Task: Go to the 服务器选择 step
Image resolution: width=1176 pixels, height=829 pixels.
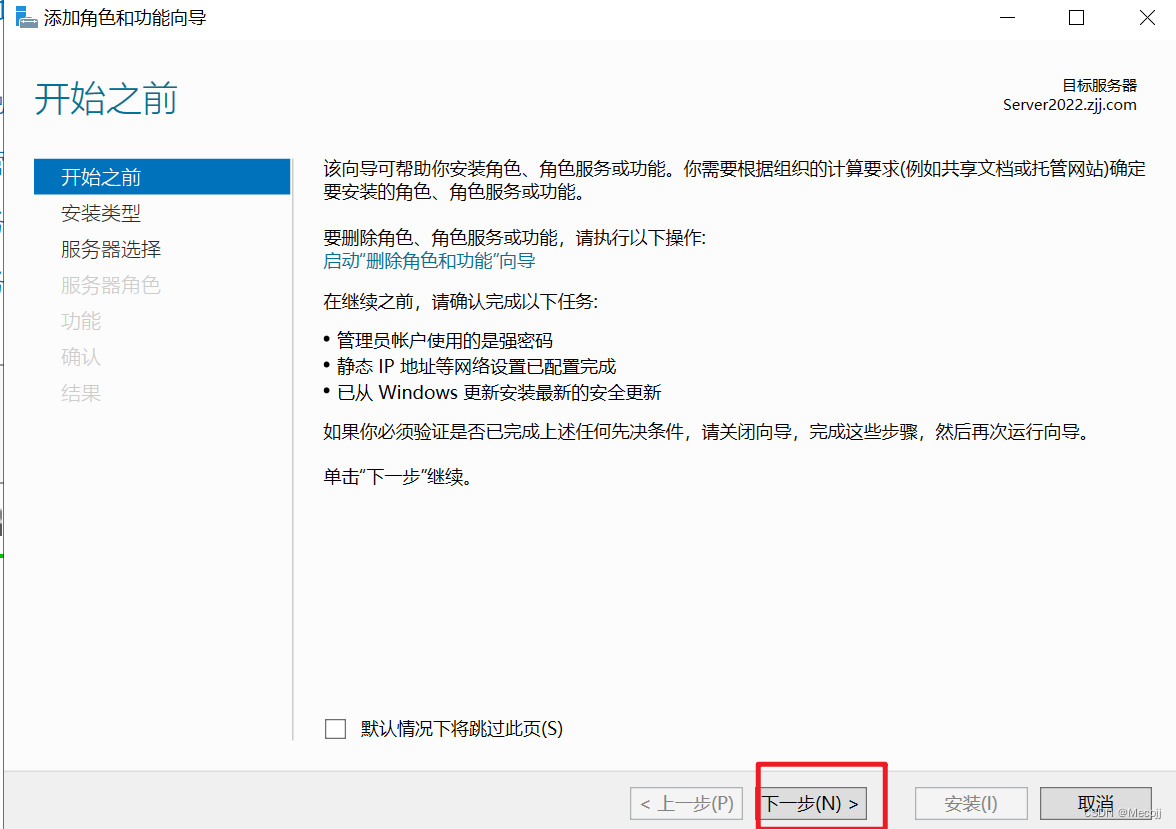Action: pos(111,249)
